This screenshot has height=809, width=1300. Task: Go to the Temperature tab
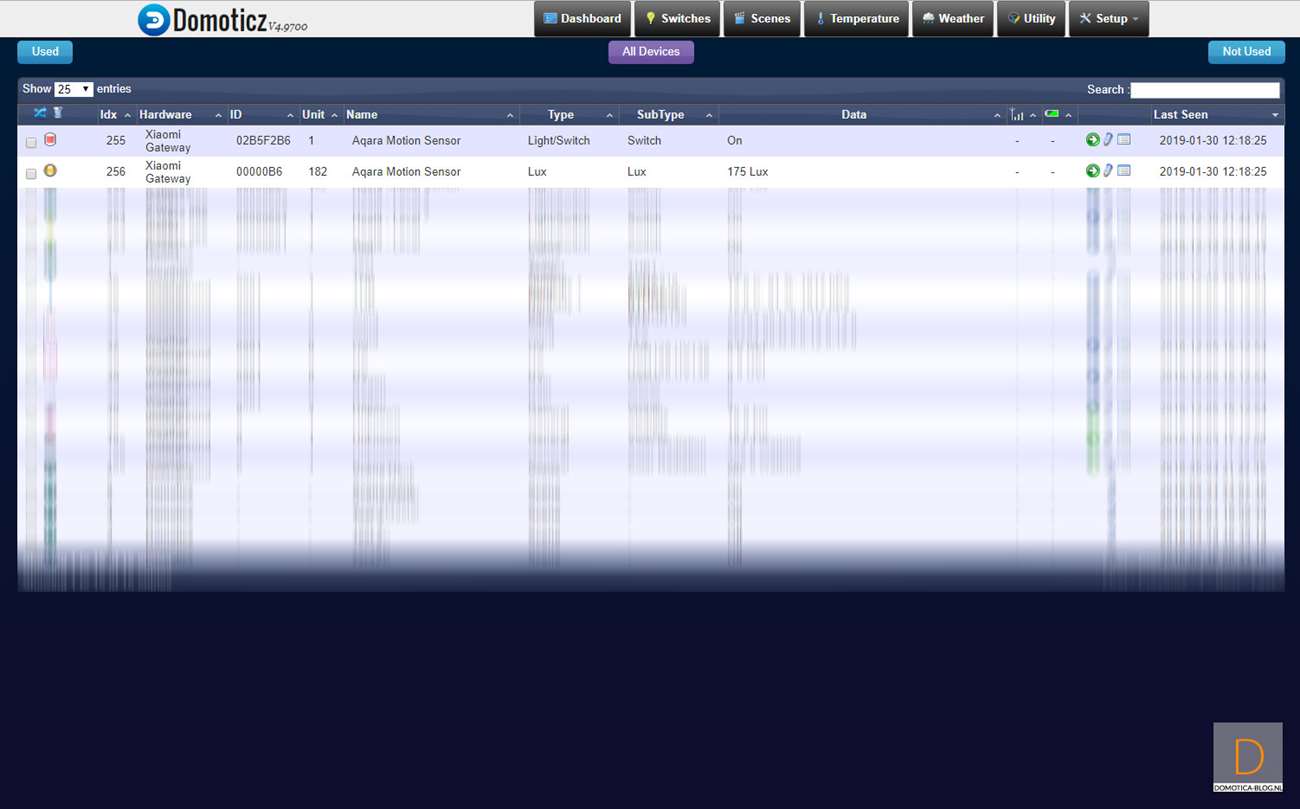tap(856, 19)
